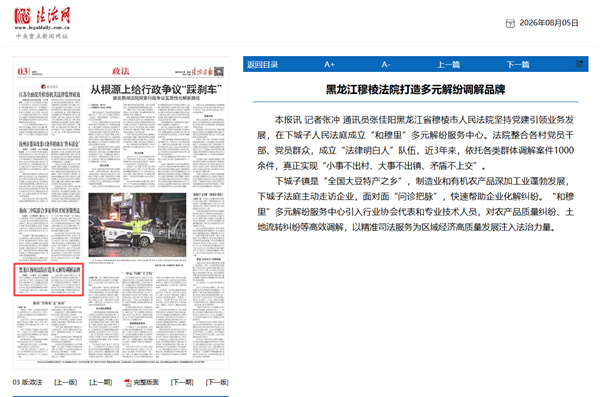This screenshot has width=600, height=397.
Task: Click the share icon on the blue toolbar
Action: (x=579, y=64)
